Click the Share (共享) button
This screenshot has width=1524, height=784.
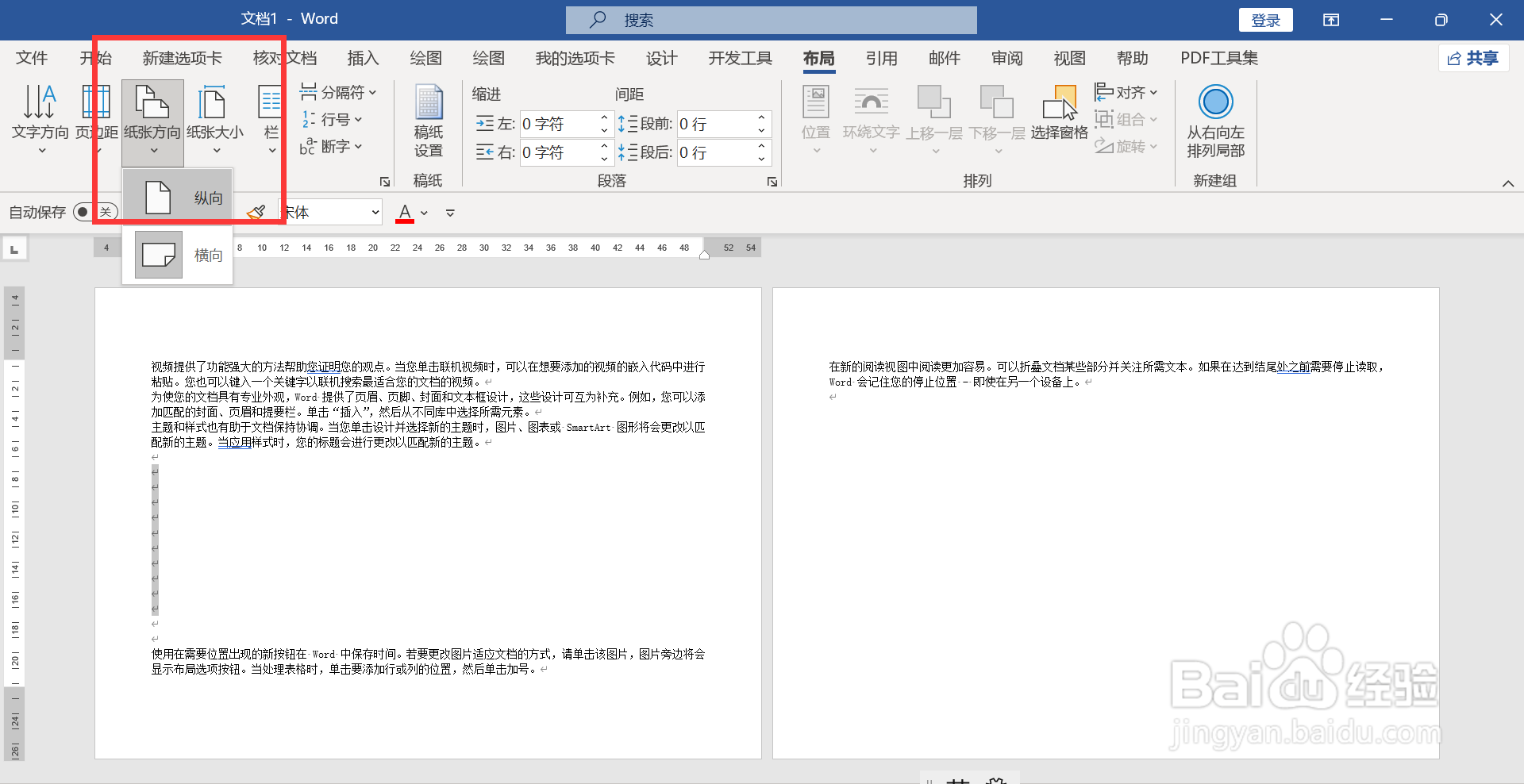point(1474,58)
